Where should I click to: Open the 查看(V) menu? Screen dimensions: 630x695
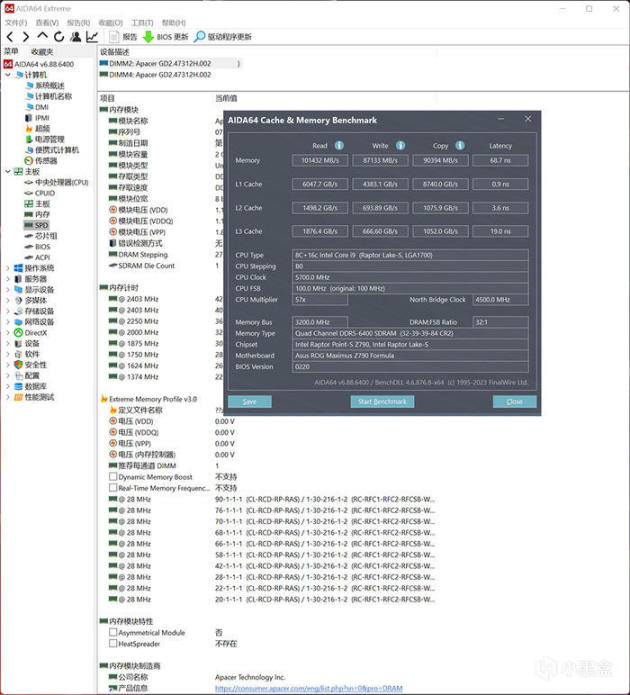click(47, 23)
